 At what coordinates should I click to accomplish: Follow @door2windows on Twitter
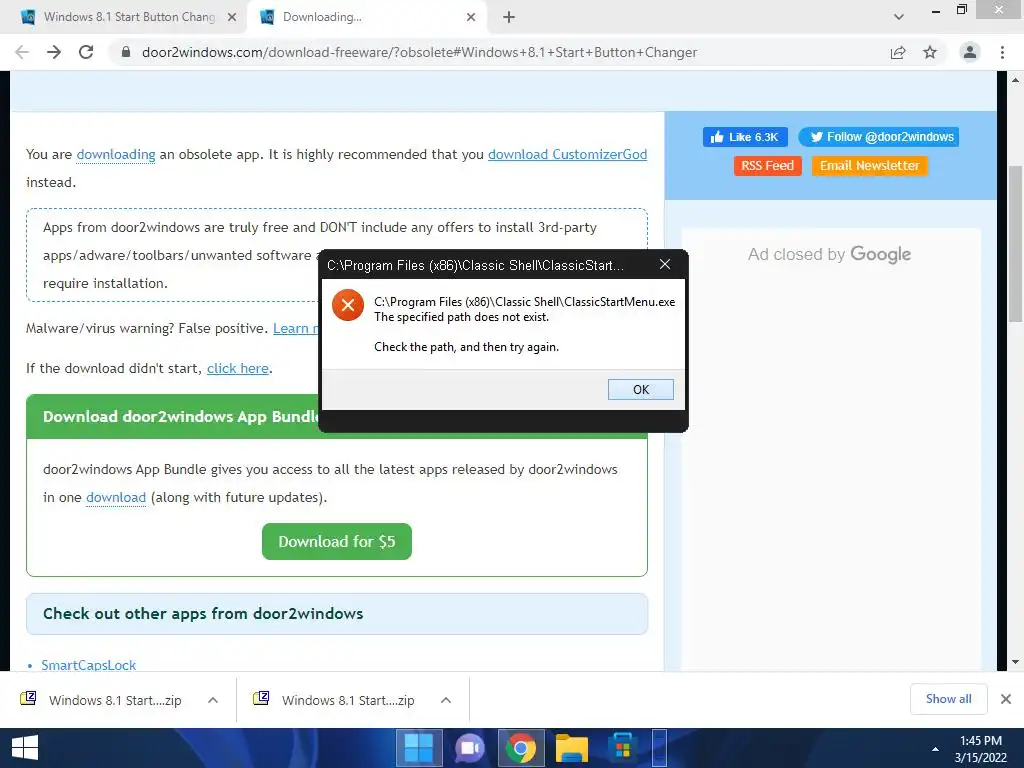coord(878,137)
